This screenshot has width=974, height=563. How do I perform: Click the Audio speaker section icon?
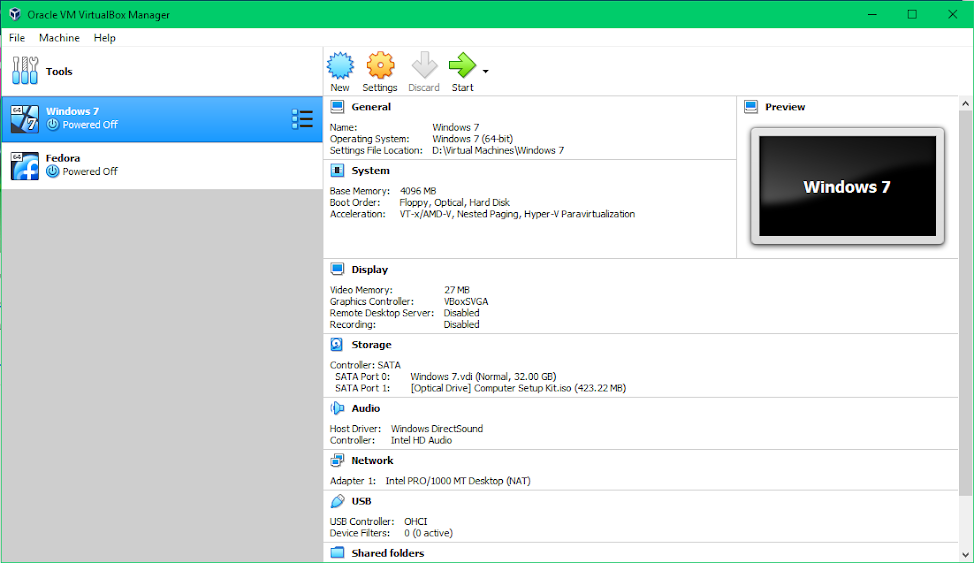pyautogui.click(x=337, y=408)
